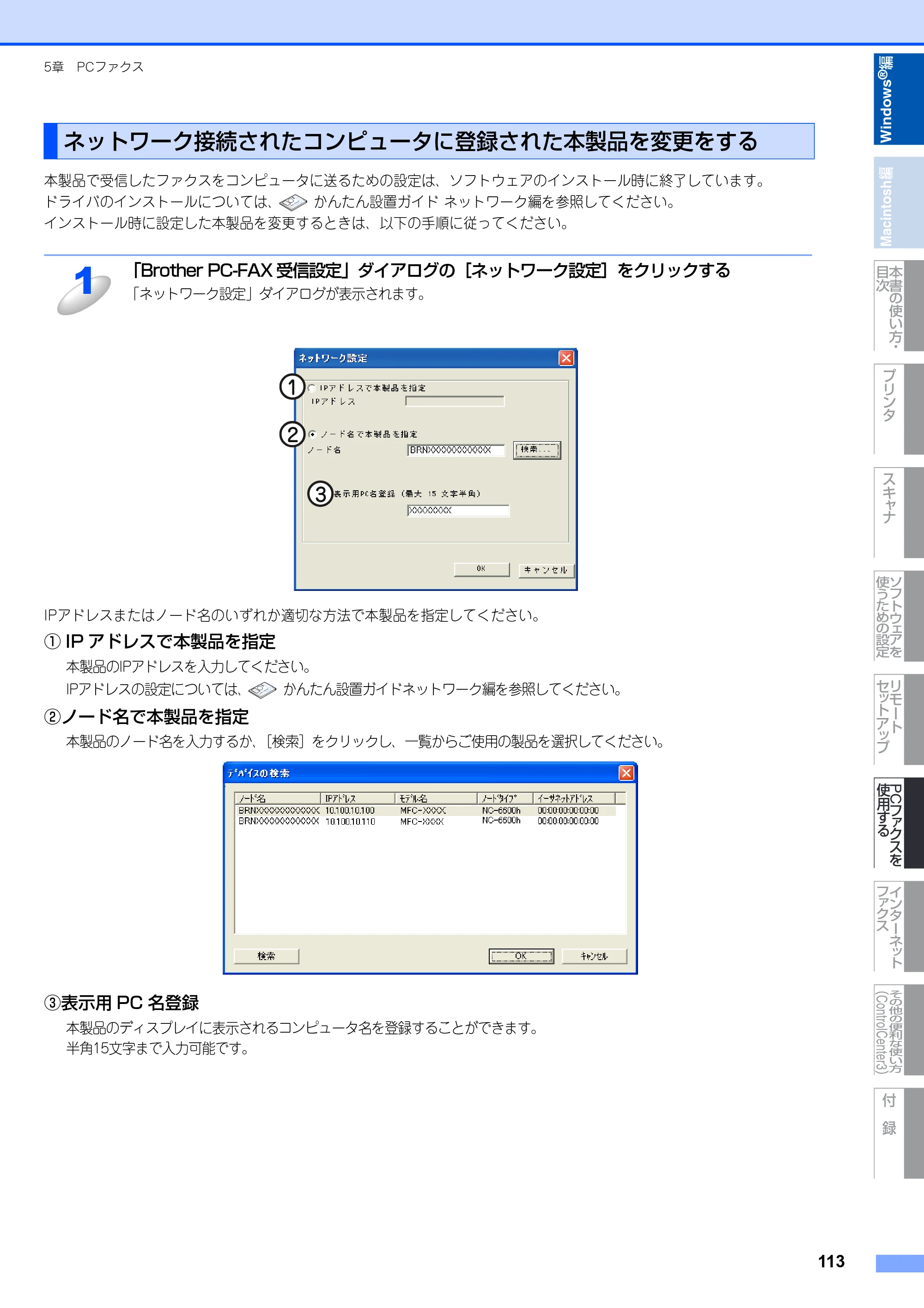Click the IPアドレス input field
Screen dimensions: 924x1308
point(455,402)
